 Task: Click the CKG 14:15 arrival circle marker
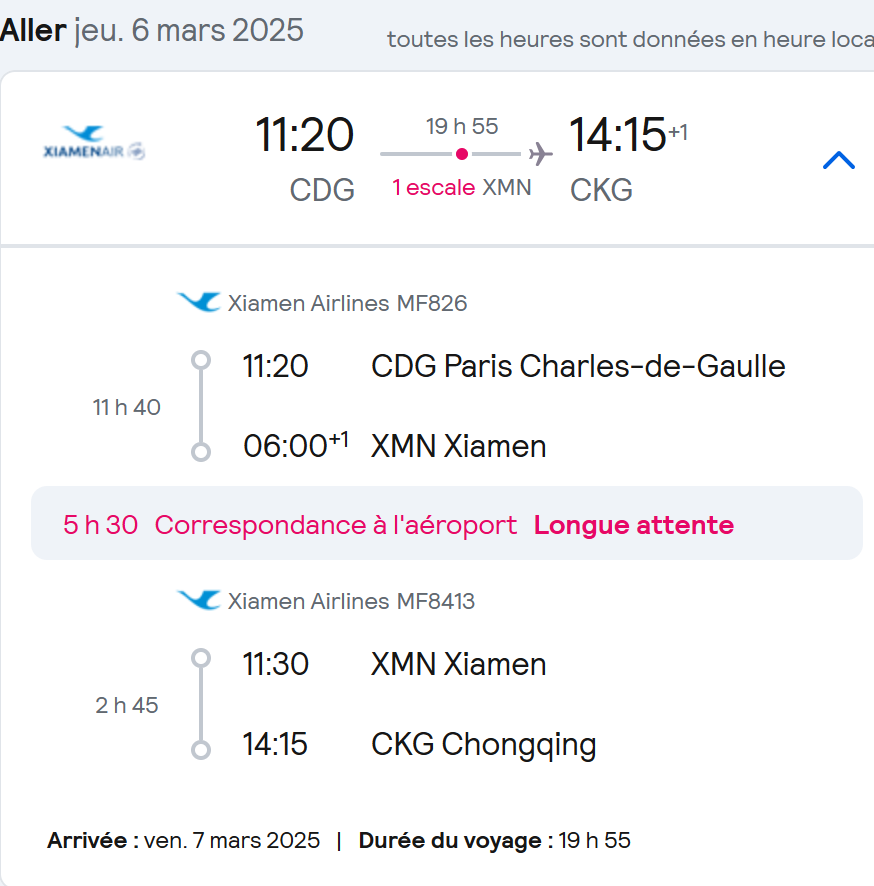[x=201, y=750]
